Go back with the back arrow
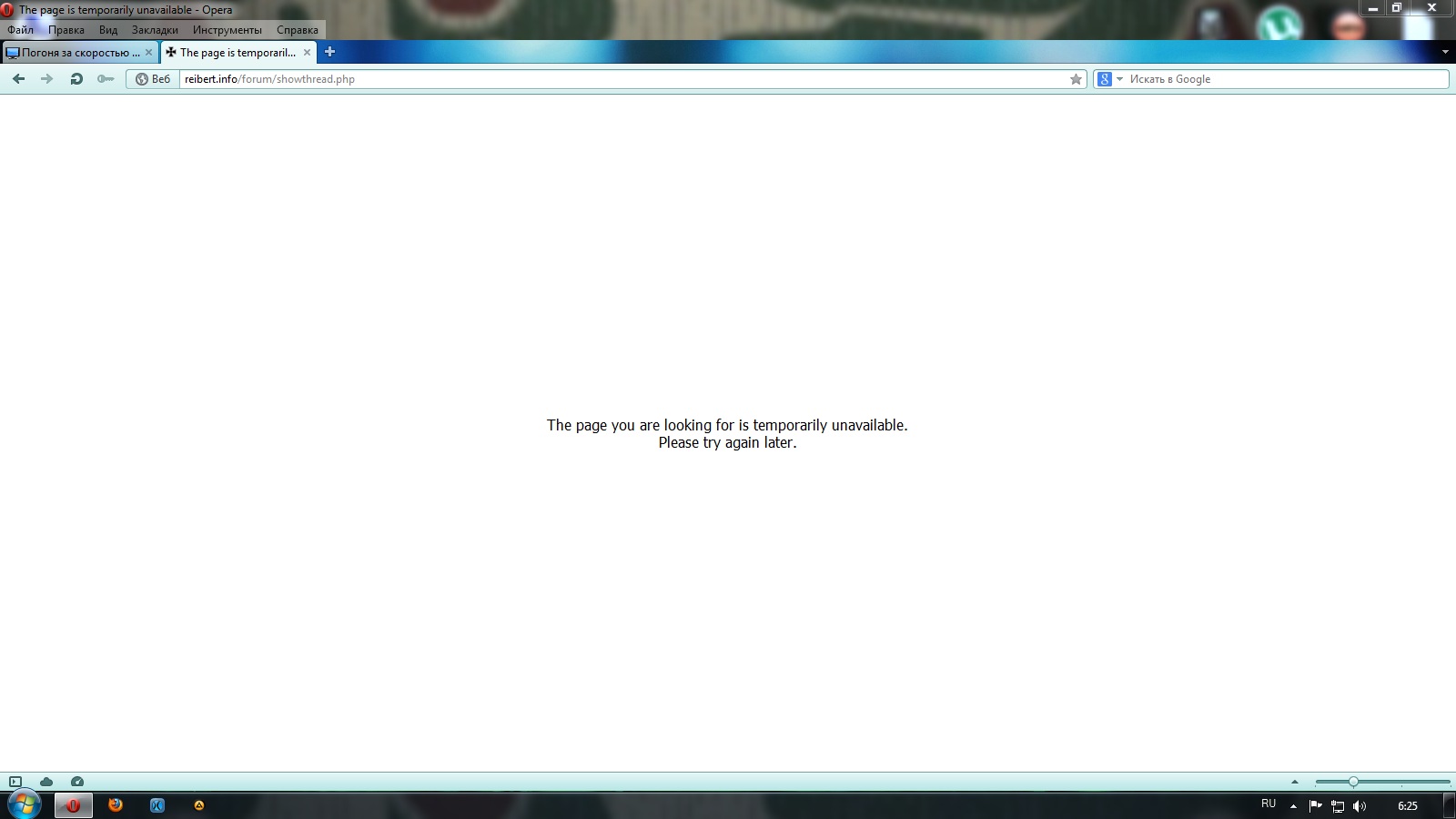Image resolution: width=1456 pixels, height=819 pixels. tap(18, 79)
